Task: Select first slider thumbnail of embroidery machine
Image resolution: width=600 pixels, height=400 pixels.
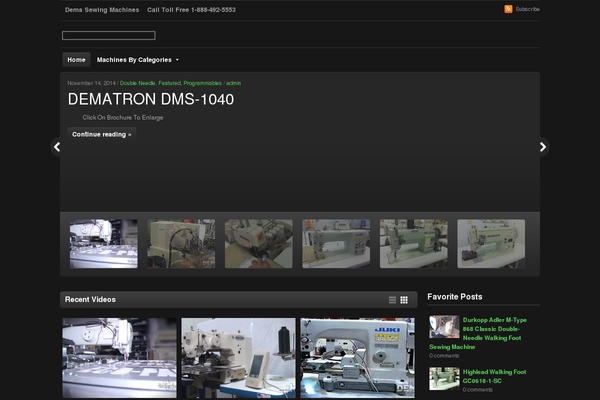Action: [x=104, y=244]
